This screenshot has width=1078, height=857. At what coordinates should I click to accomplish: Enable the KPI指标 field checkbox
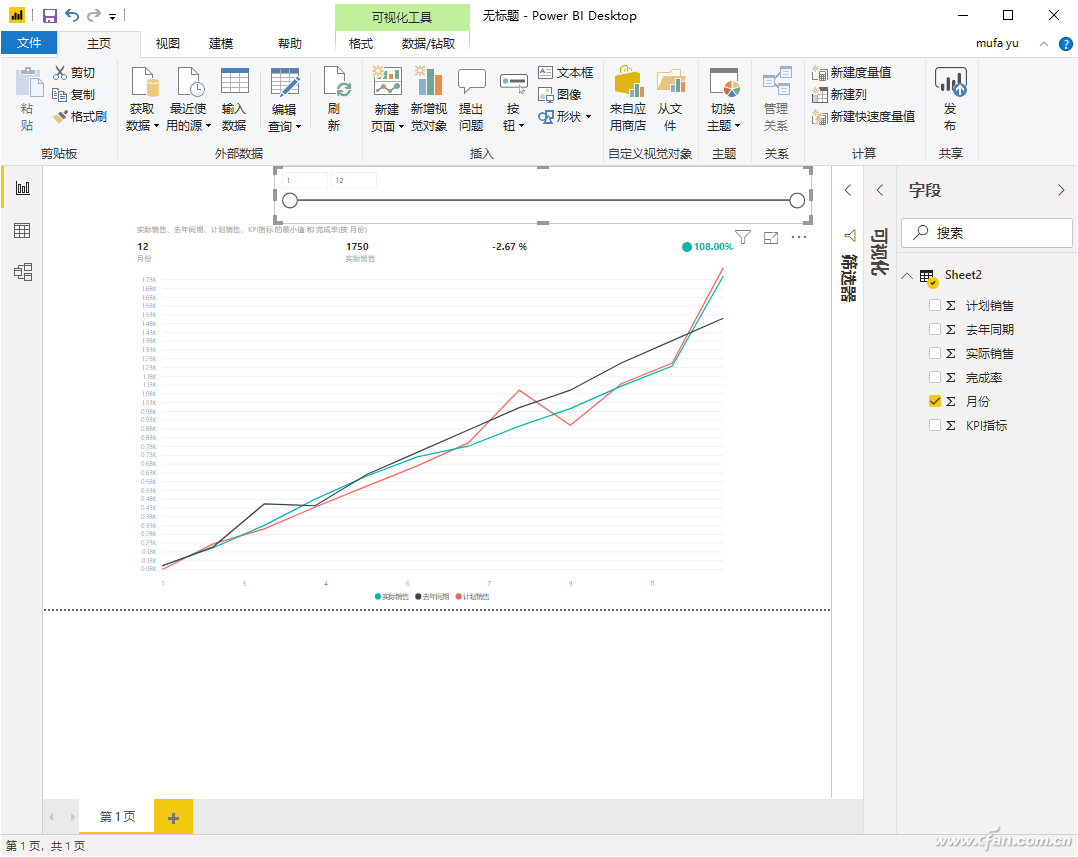(x=935, y=426)
